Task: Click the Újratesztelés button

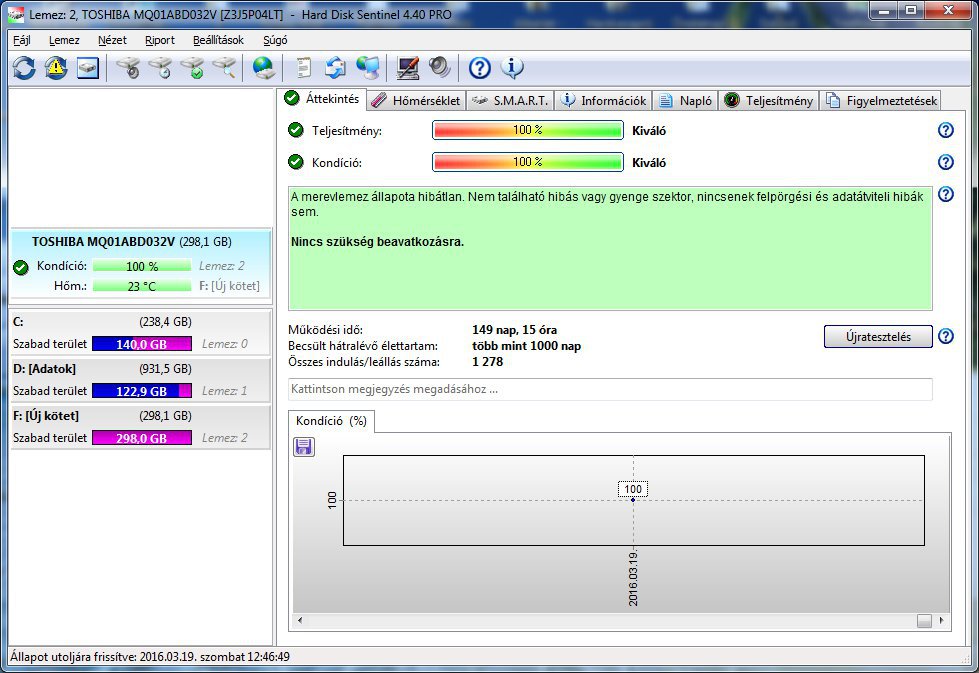Action: pyautogui.click(x=878, y=336)
